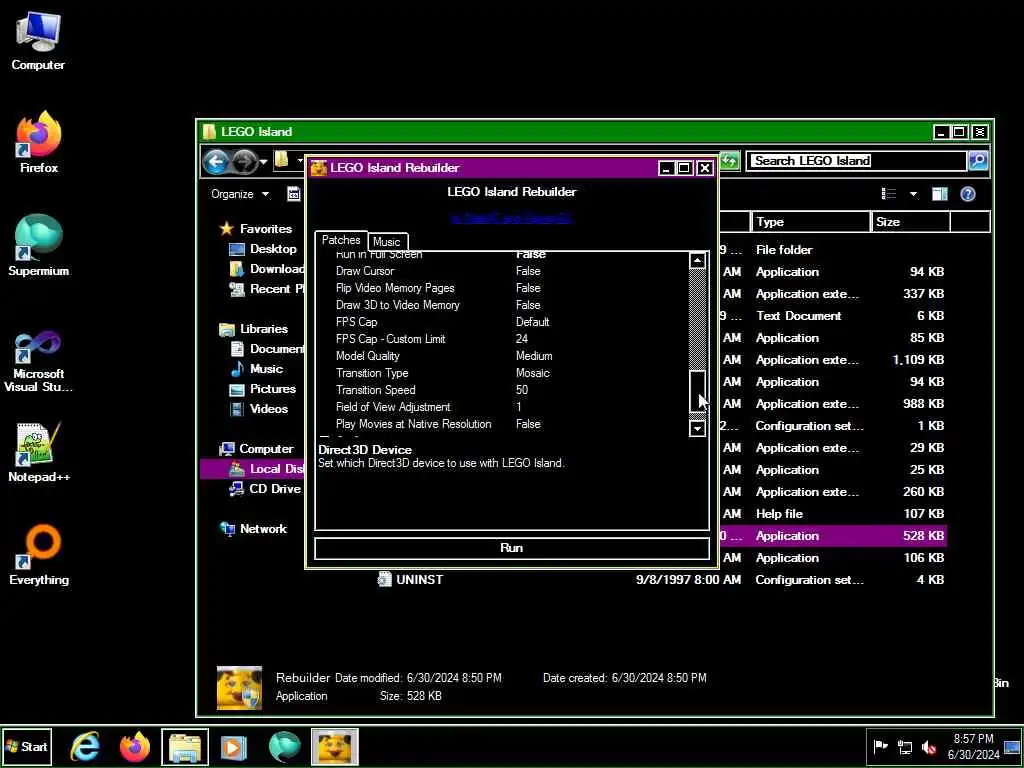Open Microsoft Visual Studio desktop shortcut
This screenshot has height=768, width=1024.
39,361
